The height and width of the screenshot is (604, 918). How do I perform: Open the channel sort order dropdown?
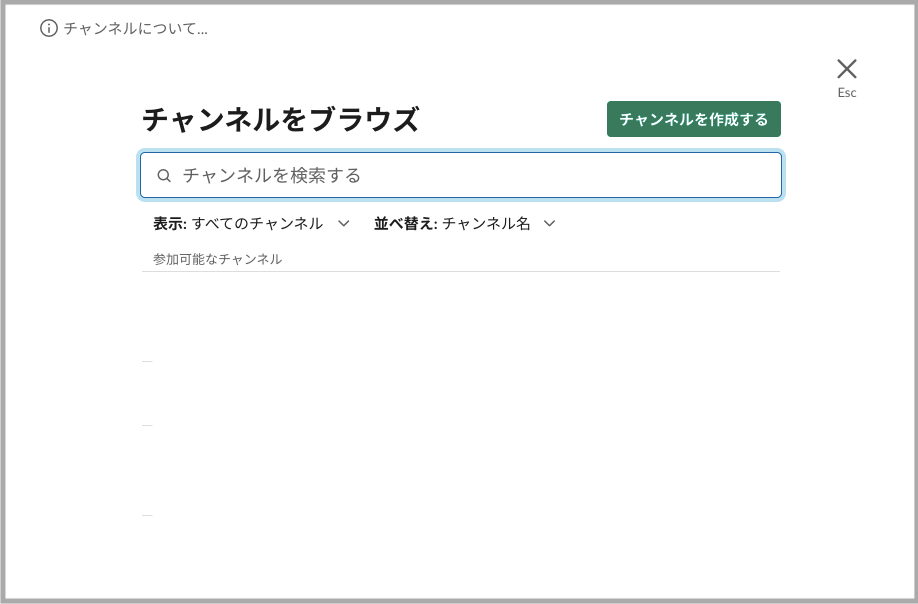point(463,223)
